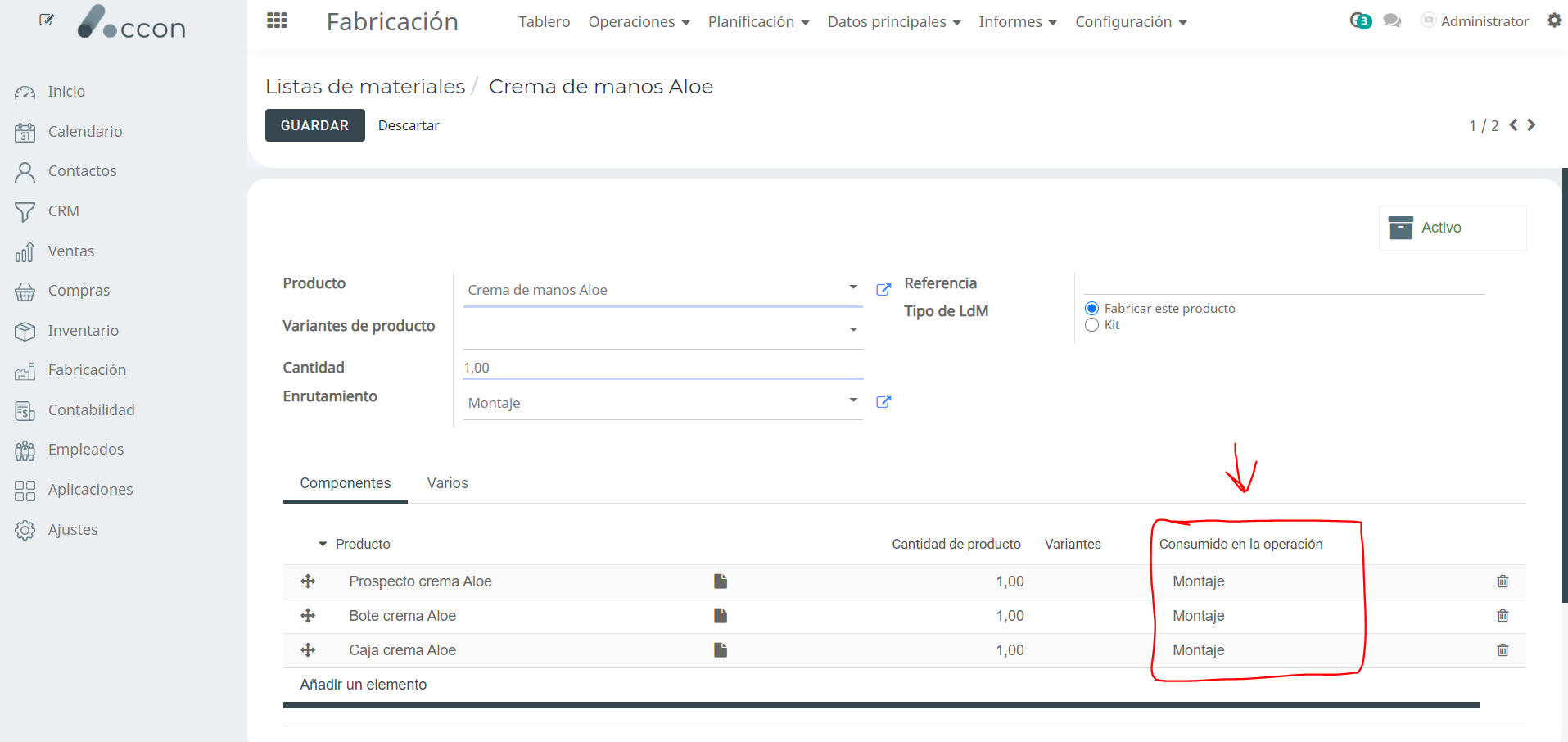Click the Referencia input field

pos(1284,283)
